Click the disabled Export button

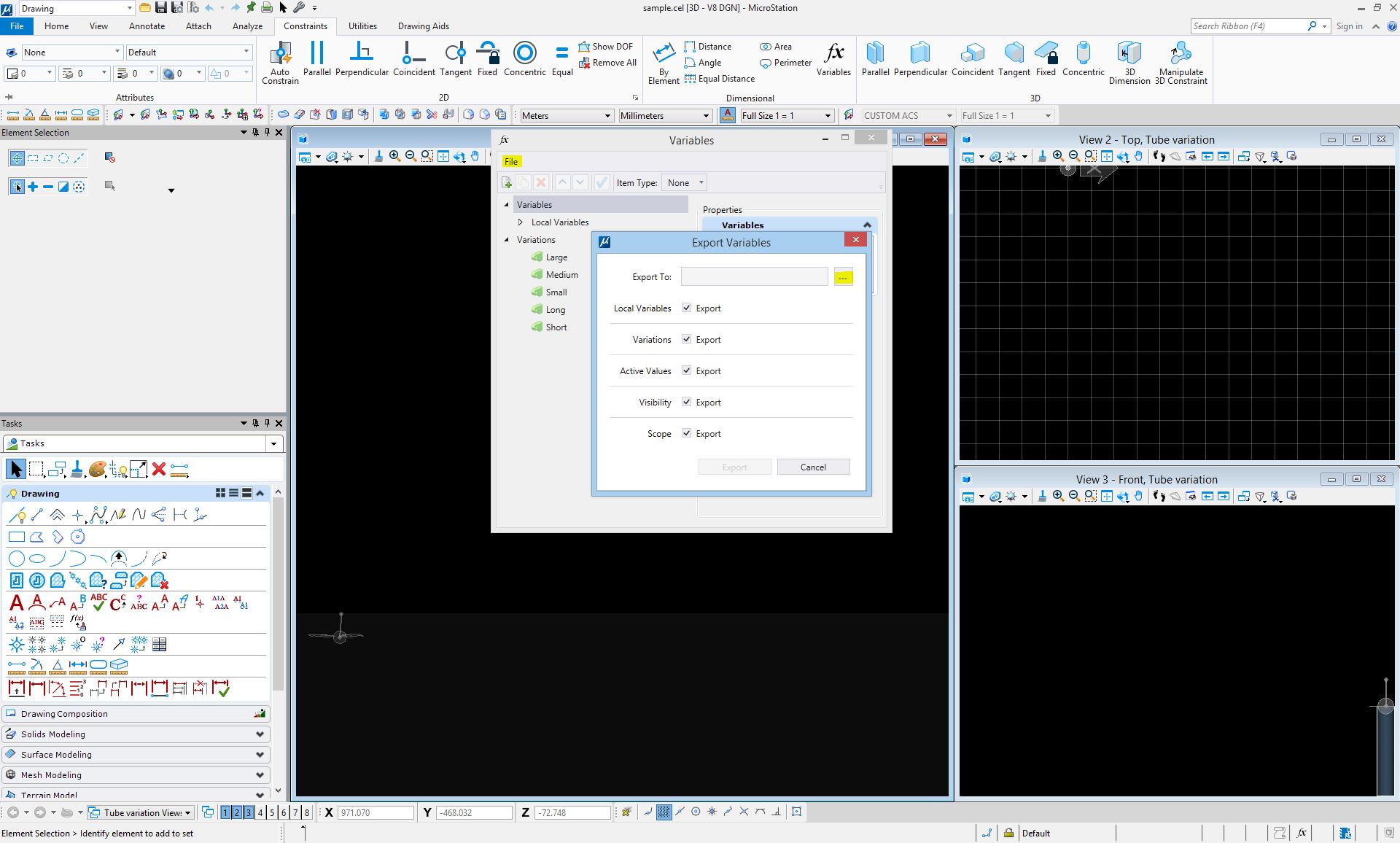pos(734,467)
